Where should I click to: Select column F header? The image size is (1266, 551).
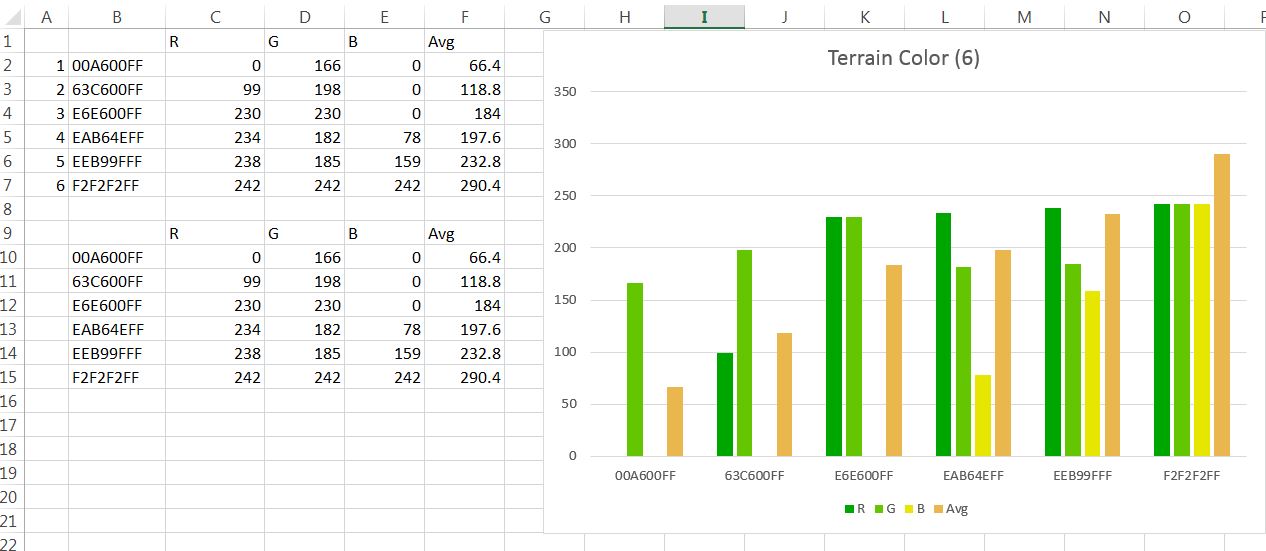(464, 16)
